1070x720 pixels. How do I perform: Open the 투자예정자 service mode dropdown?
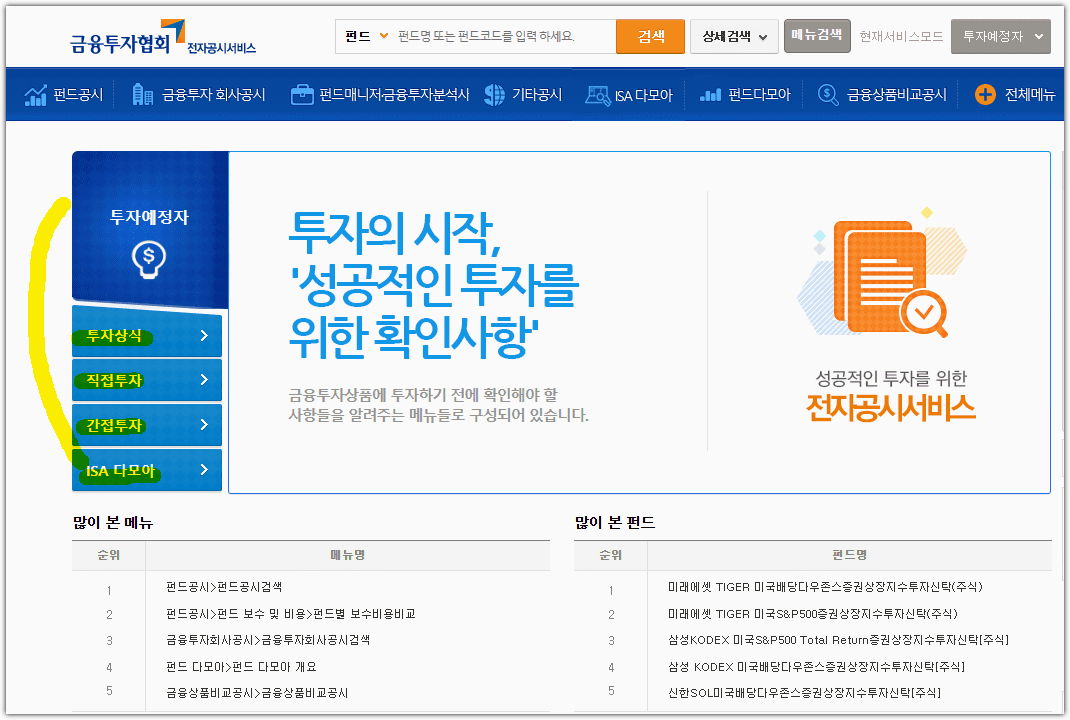click(1000, 36)
